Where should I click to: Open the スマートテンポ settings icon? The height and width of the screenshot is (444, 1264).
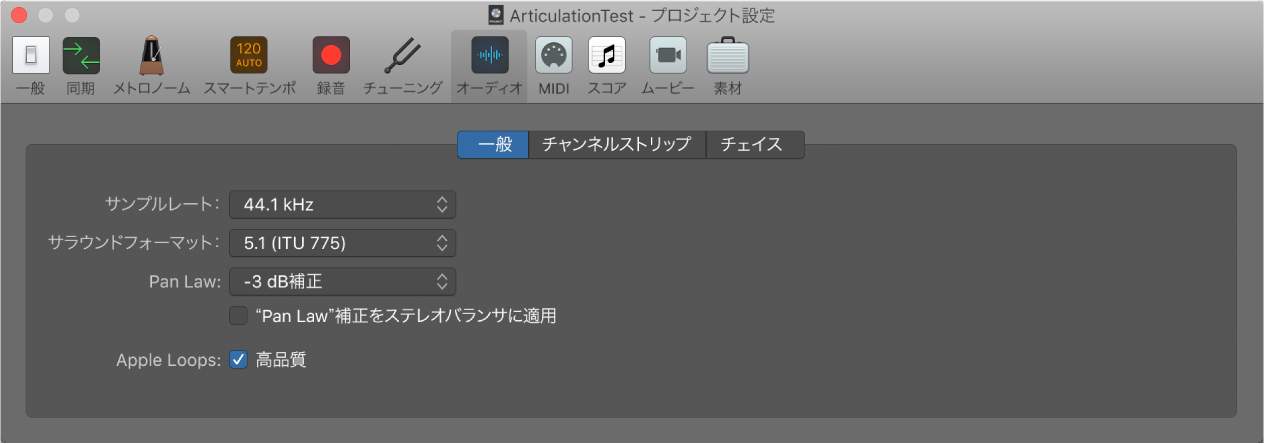249,56
